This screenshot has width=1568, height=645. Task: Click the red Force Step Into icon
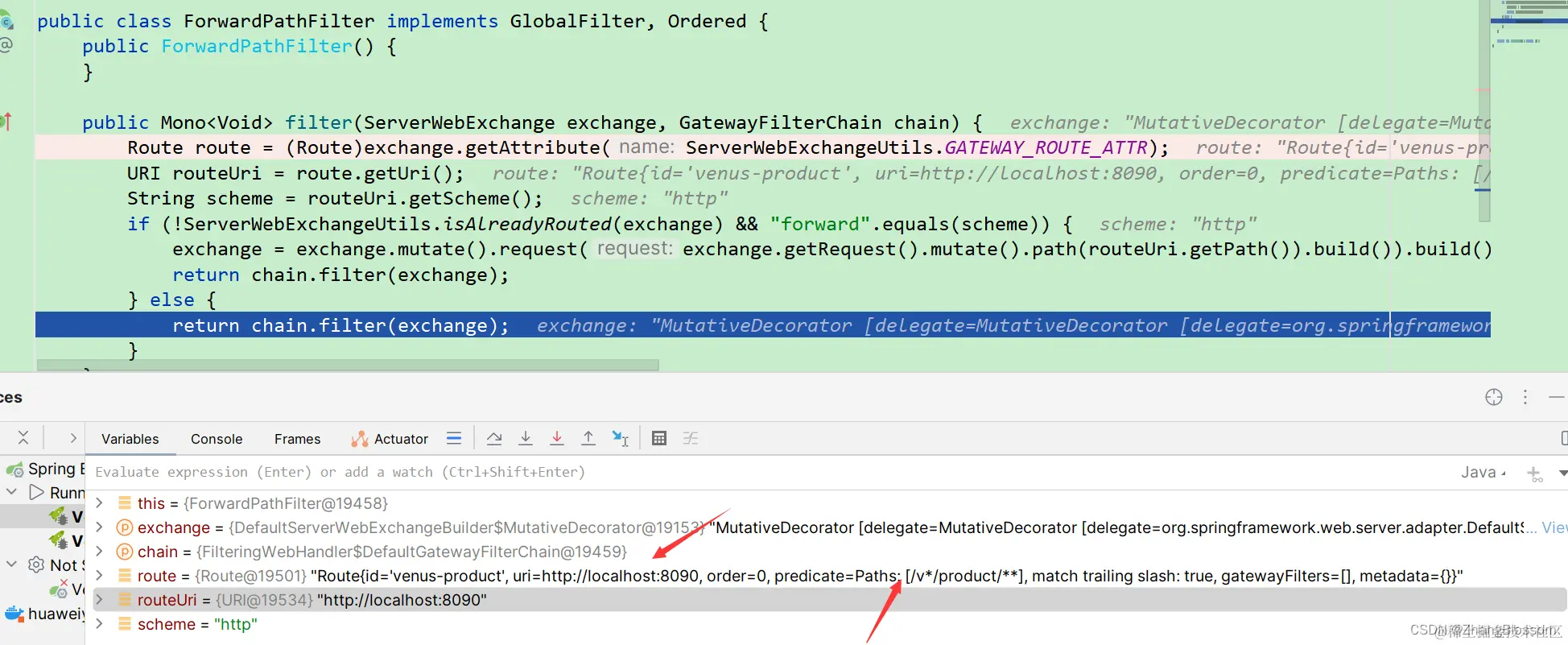[x=557, y=439]
